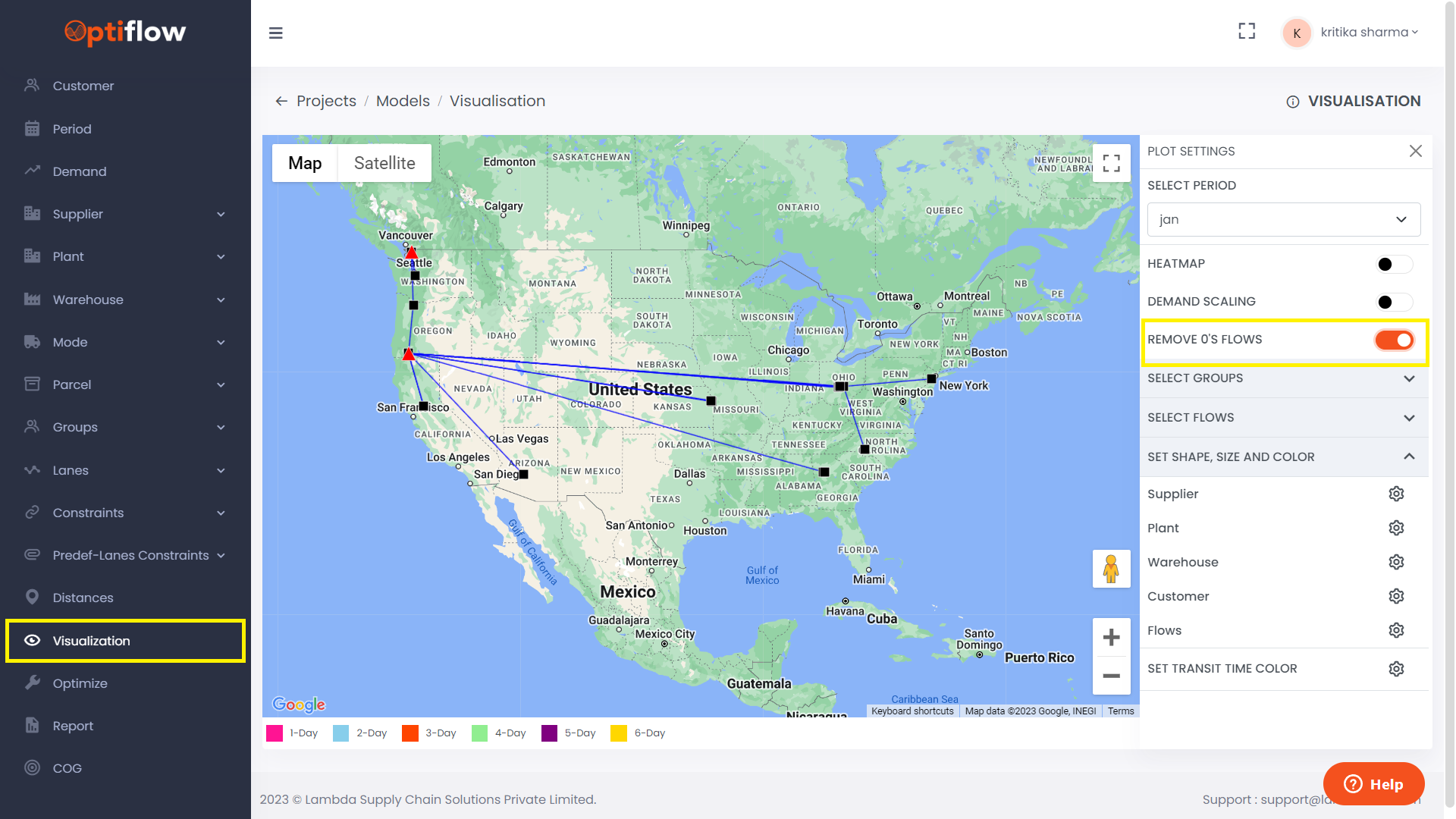Image resolution: width=1456 pixels, height=819 pixels.
Task: Zoom in the map with plus
Action: 1111,637
